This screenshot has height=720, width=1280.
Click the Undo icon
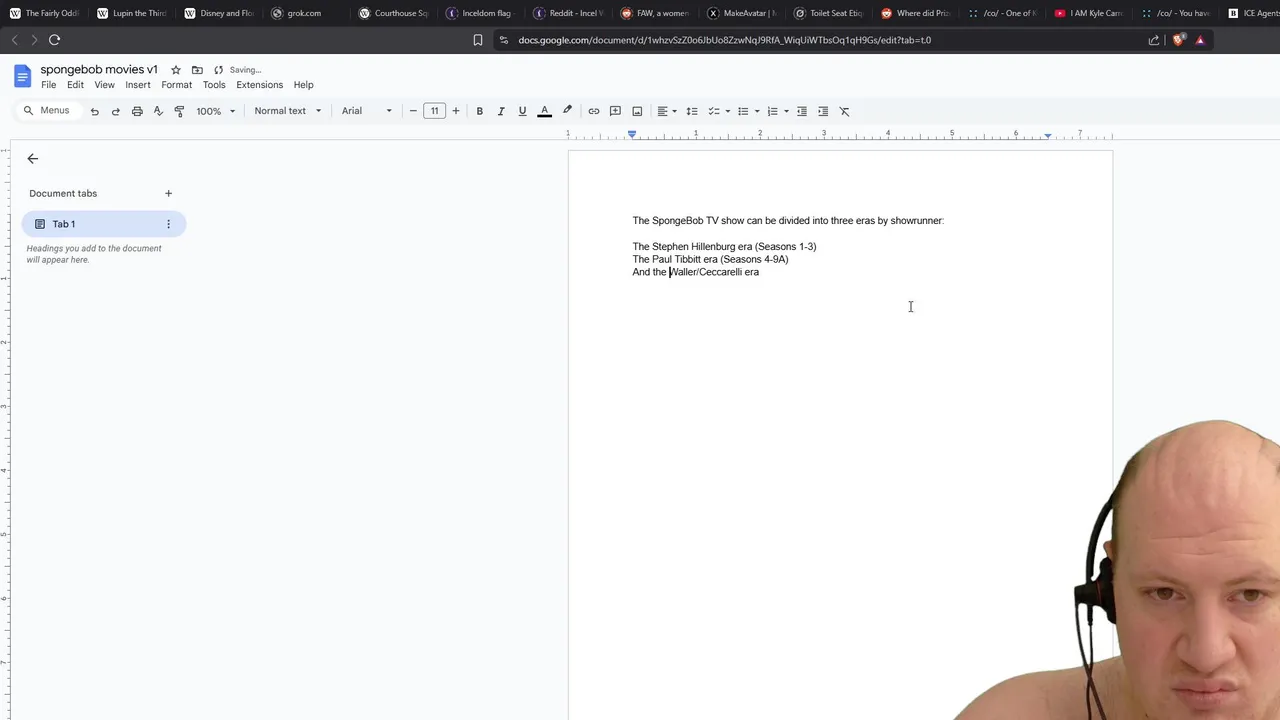95,111
